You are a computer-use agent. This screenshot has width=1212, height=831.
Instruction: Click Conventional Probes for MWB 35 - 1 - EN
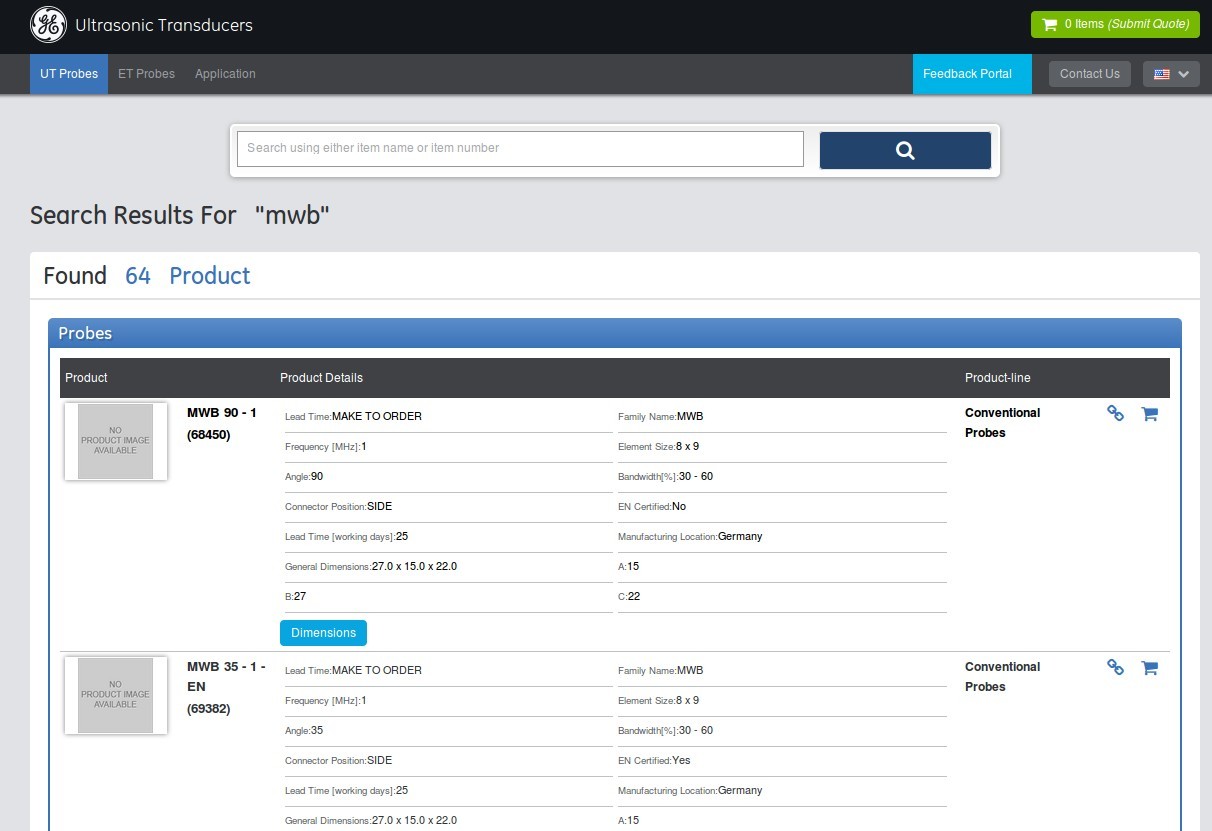point(1002,677)
